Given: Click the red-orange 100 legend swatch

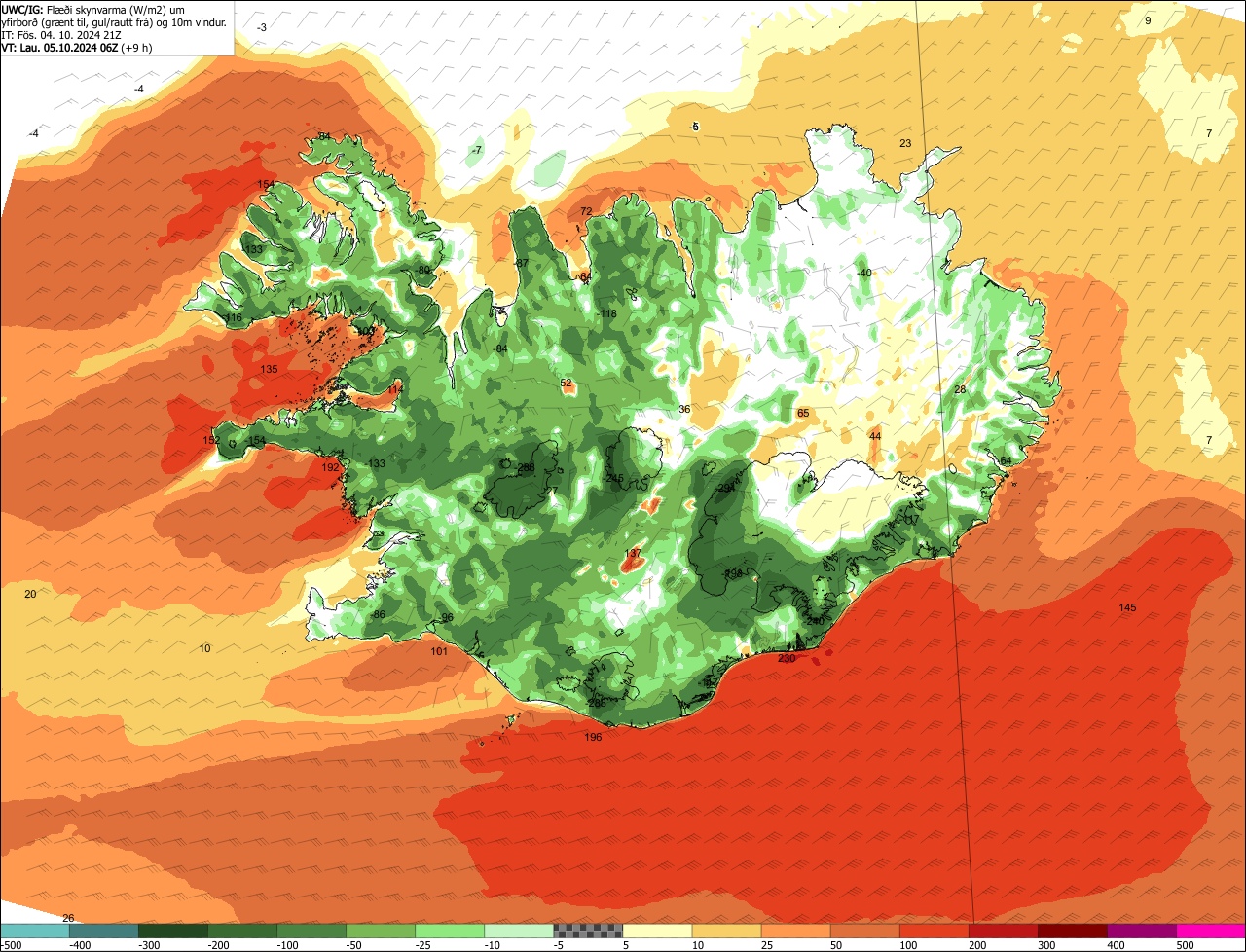Looking at the screenshot, I should click(934, 931).
